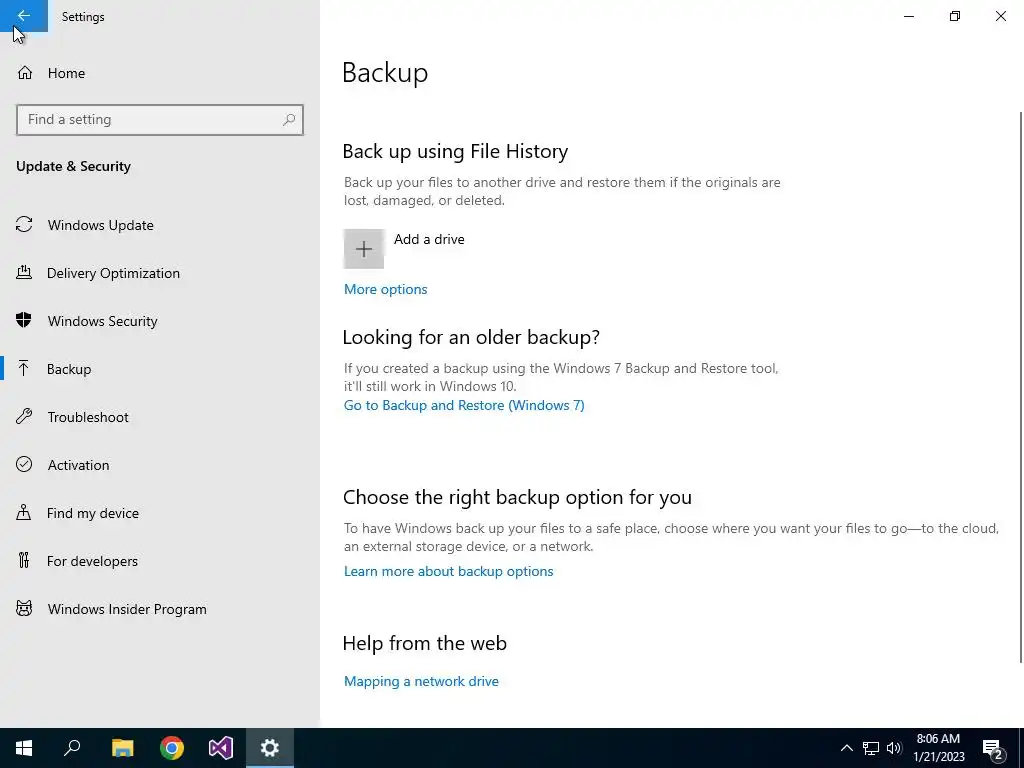Viewport: 1024px width, 768px height.
Task: Click the Settings gear on the taskbar
Action: [270, 748]
